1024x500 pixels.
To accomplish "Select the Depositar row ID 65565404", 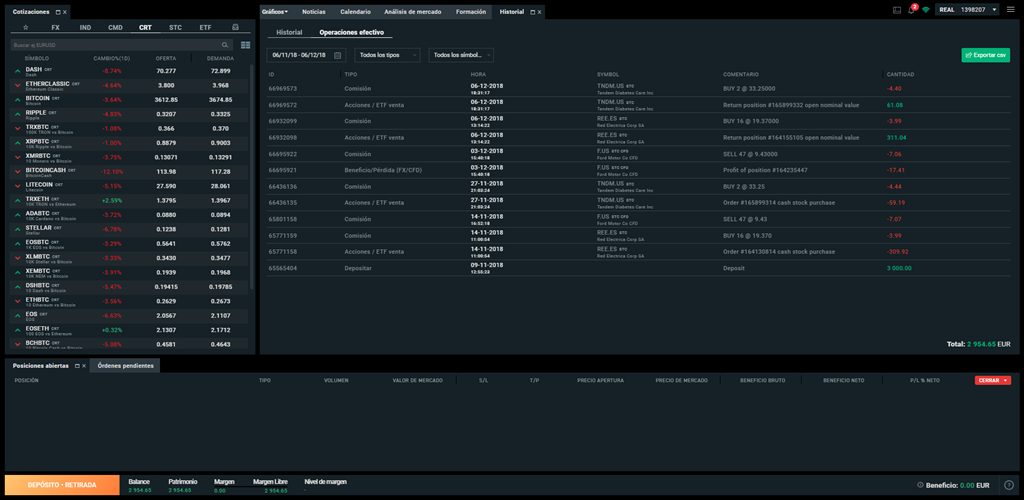I will click(x=638, y=268).
